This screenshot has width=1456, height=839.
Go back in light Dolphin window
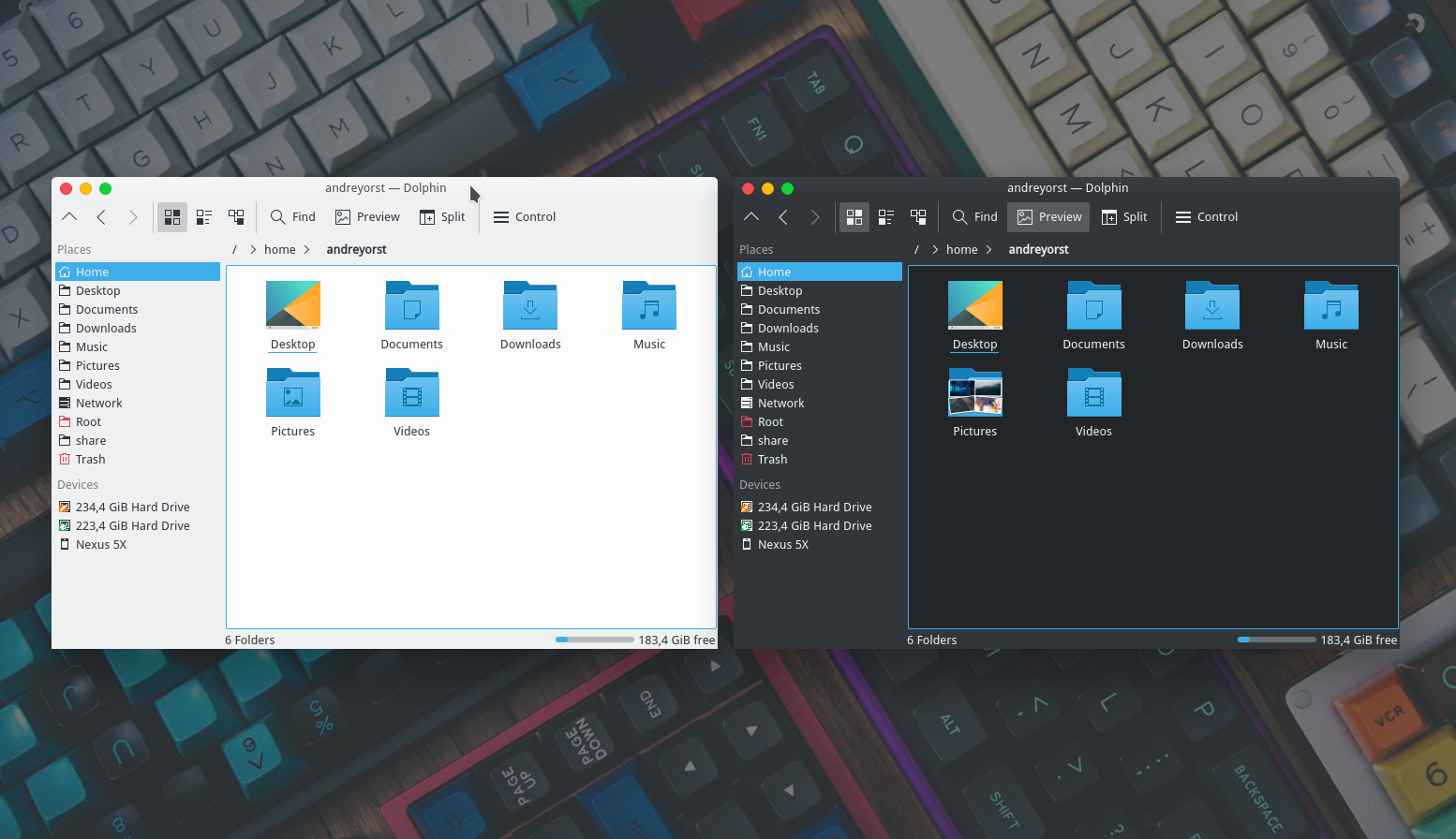[101, 217]
